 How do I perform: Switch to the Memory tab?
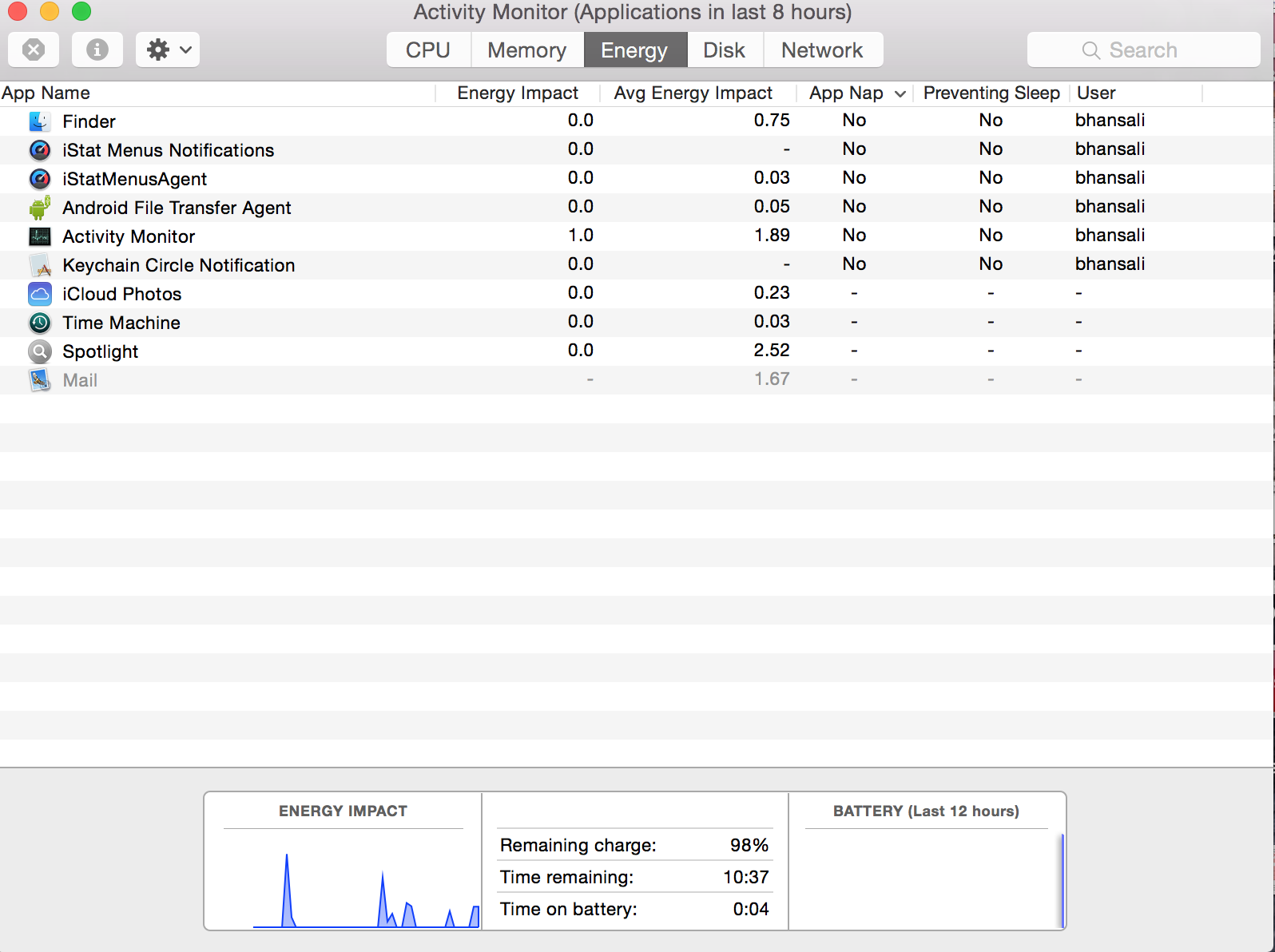coord(527,50)
